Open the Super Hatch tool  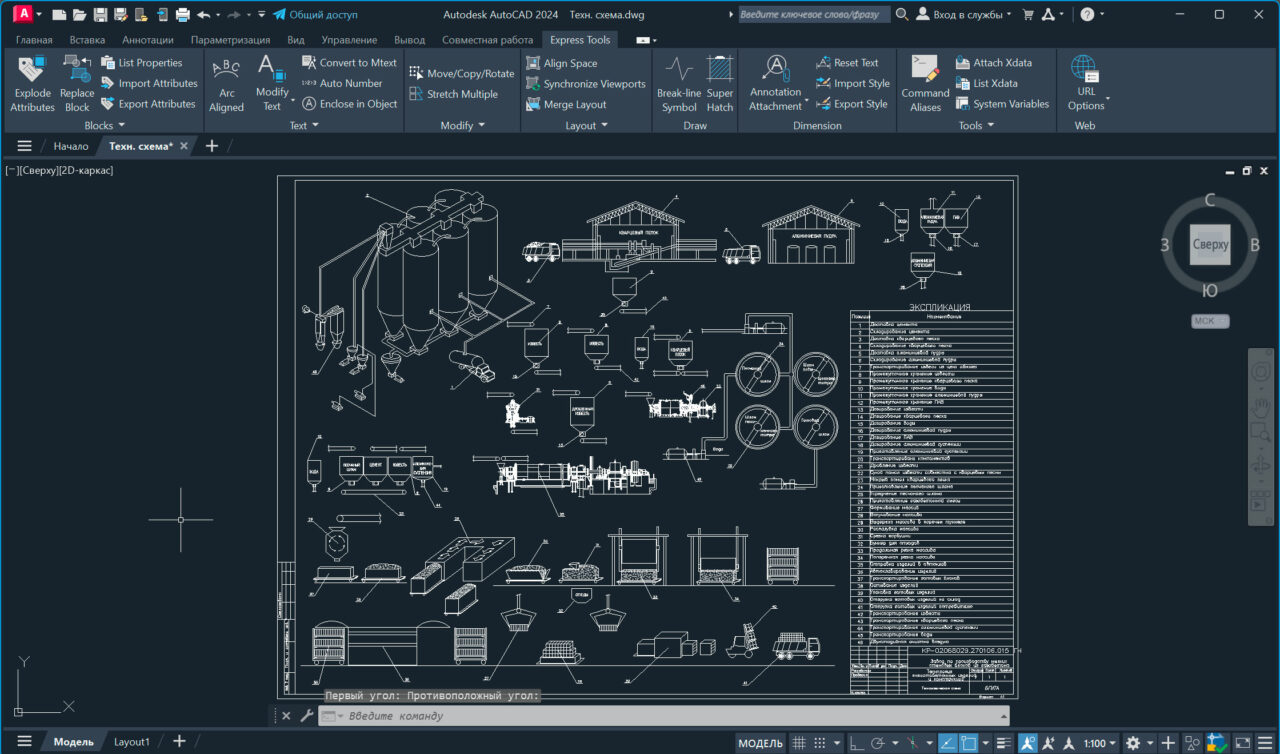(x=720, y=83)
